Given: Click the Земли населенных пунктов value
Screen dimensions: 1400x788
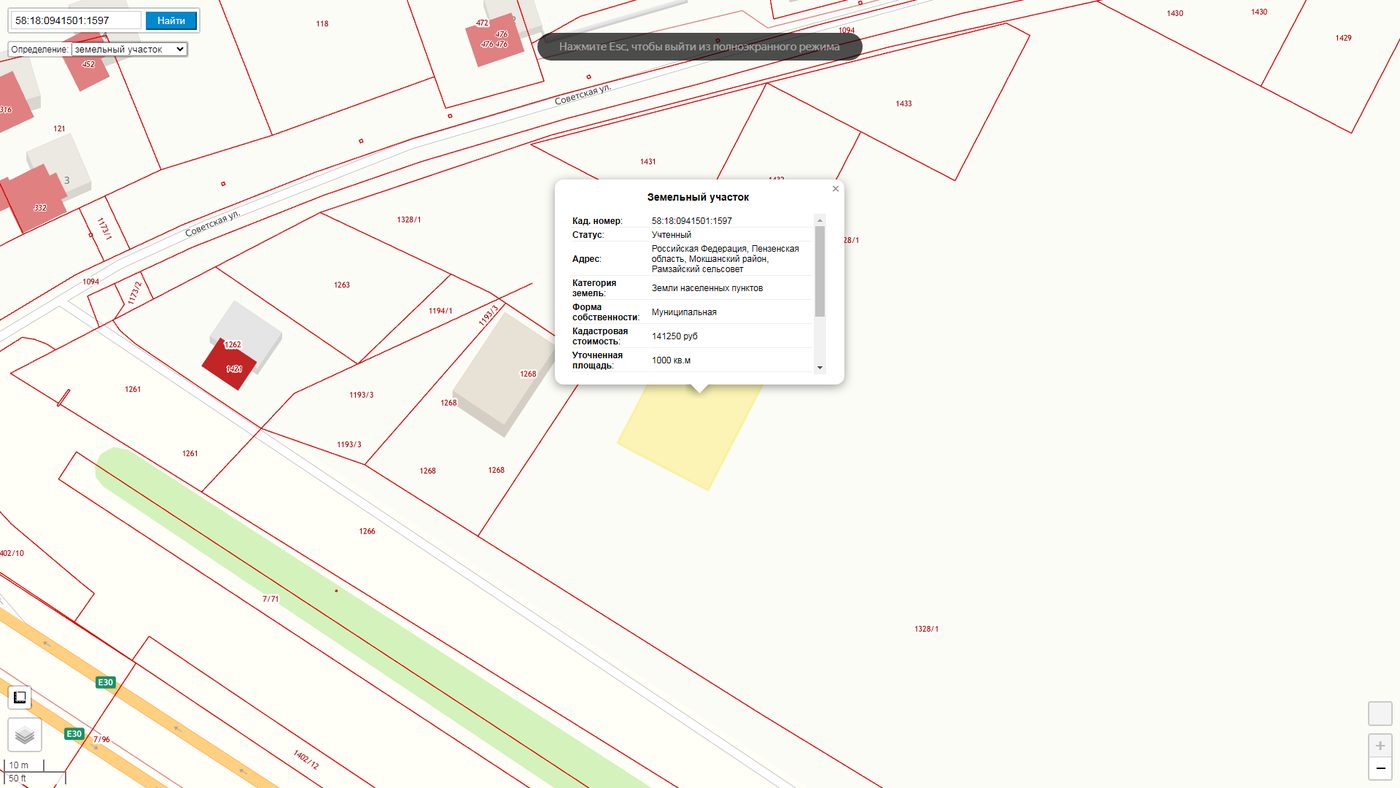Looking at the screenshot, I should tap(707, 288).
